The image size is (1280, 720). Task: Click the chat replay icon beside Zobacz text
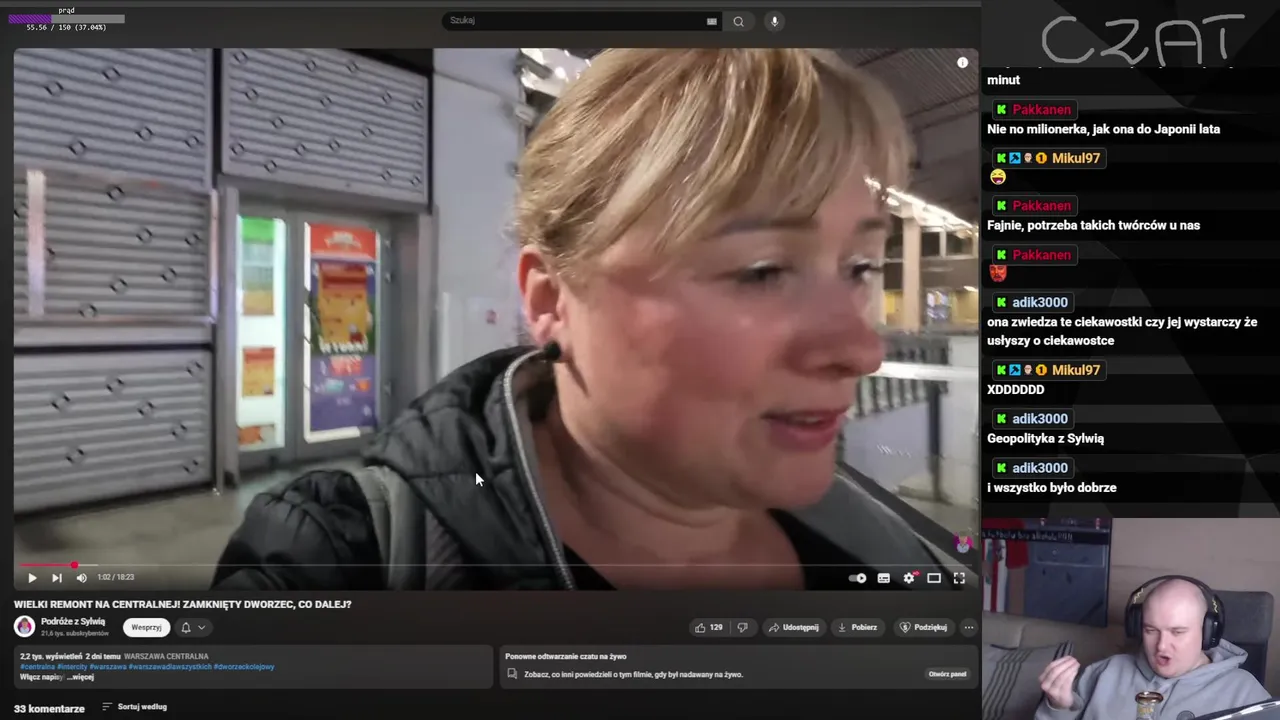(512, 674)
